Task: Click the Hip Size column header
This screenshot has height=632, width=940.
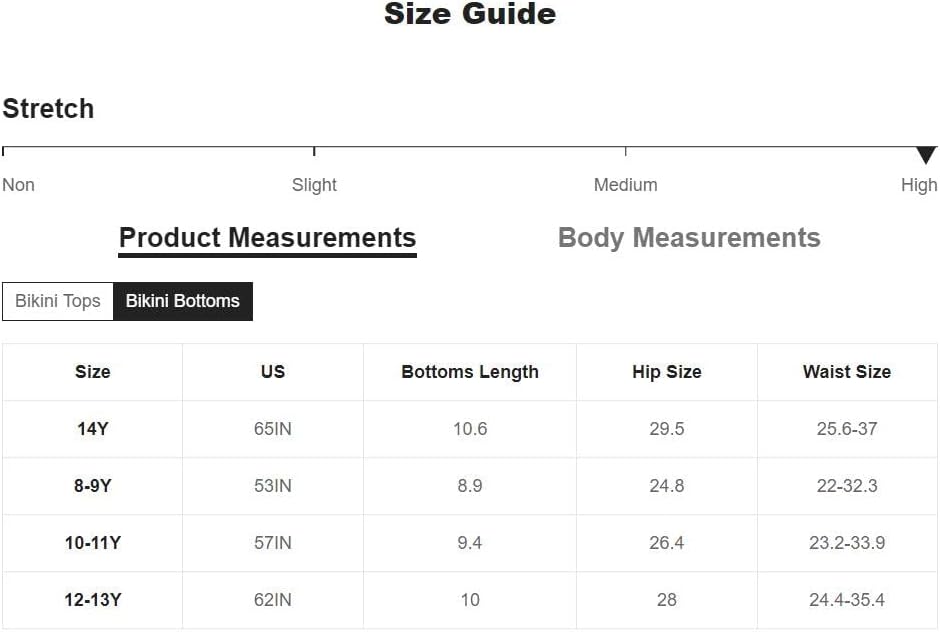Action: click(x=667, y=372)
